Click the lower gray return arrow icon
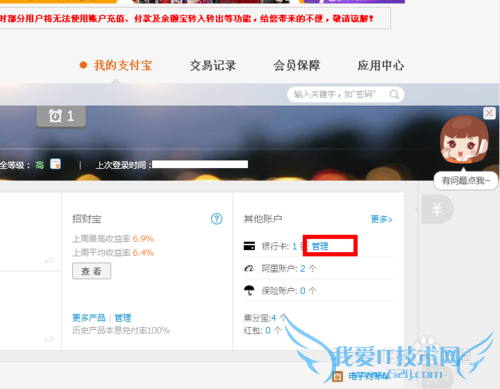 tap(49, 340)
